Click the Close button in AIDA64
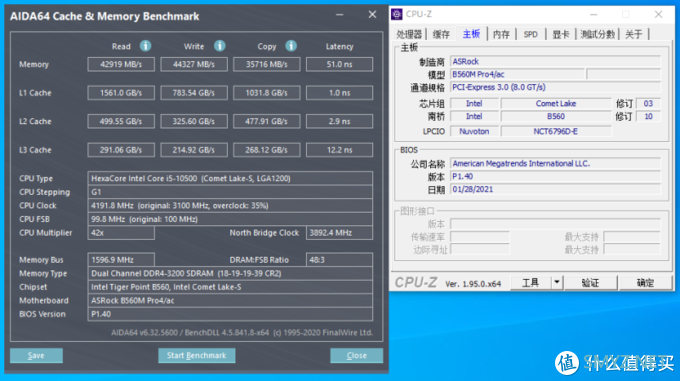The width and height of the screenshot is (680, 381). pyautogui.click(x=356, y=355)
